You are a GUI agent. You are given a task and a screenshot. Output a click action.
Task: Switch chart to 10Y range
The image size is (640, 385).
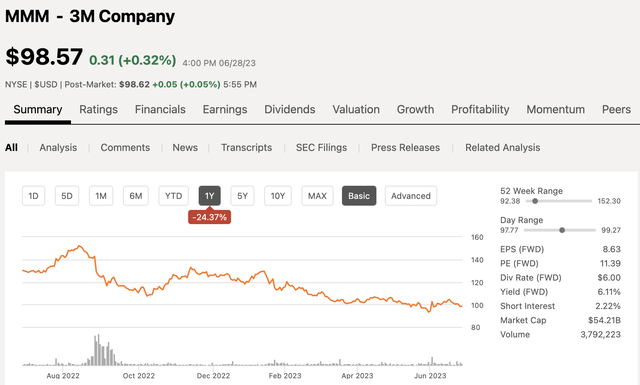coord(278,196)
